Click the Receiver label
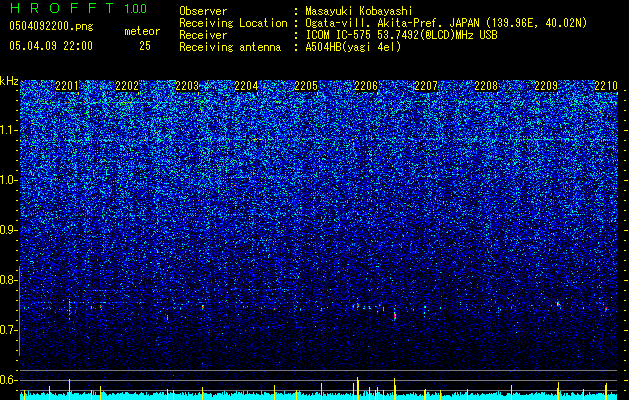The width and height of the screenshot is (629, 400). tap(203, 35)
